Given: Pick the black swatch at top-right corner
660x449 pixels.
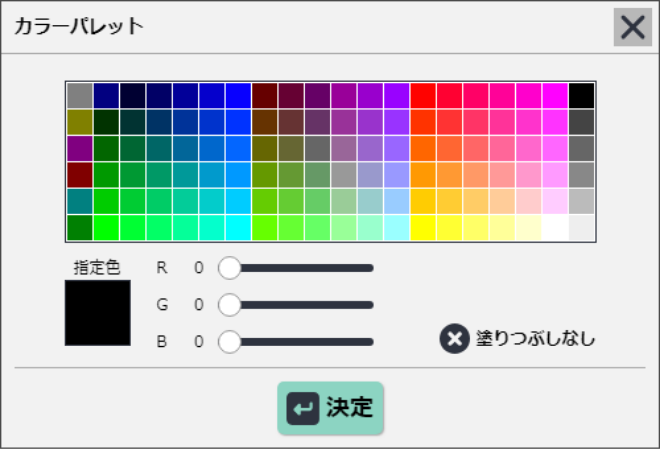Looking at the screenshot, I should pyautogui.click(x=581, y=96).
